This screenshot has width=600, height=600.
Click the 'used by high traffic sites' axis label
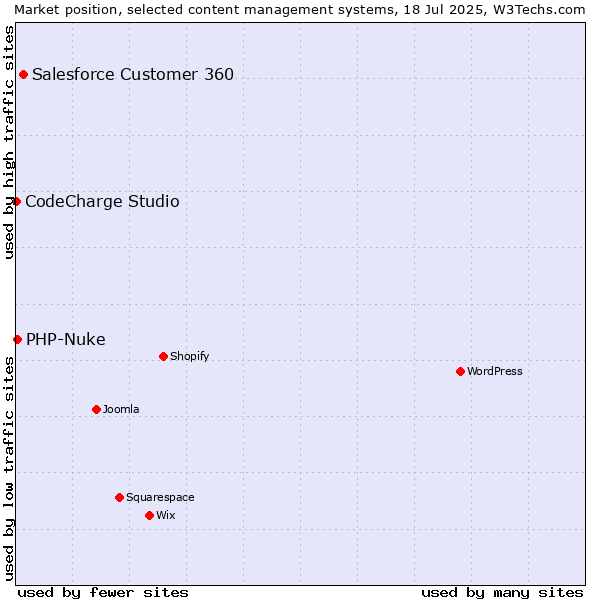click(8, 142)
